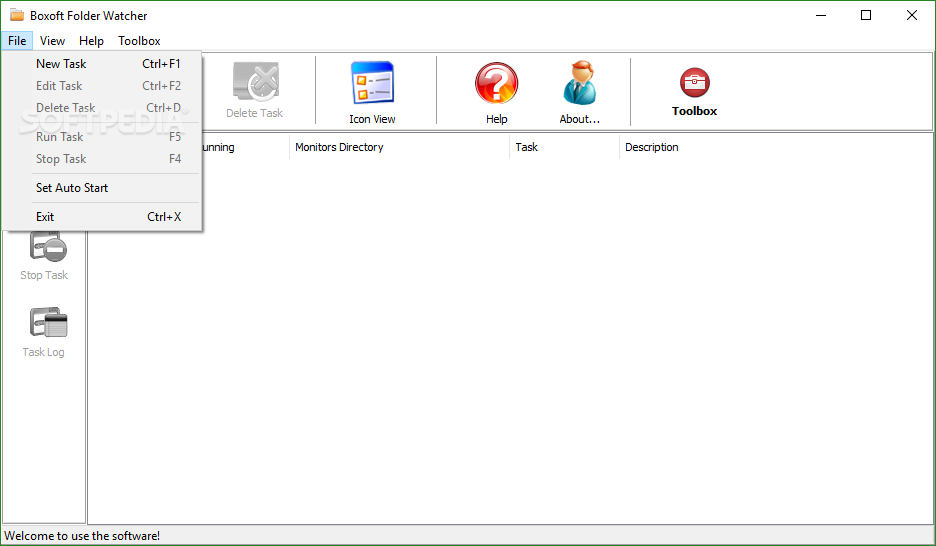
Task: Open the View menu
Action: 52,41
